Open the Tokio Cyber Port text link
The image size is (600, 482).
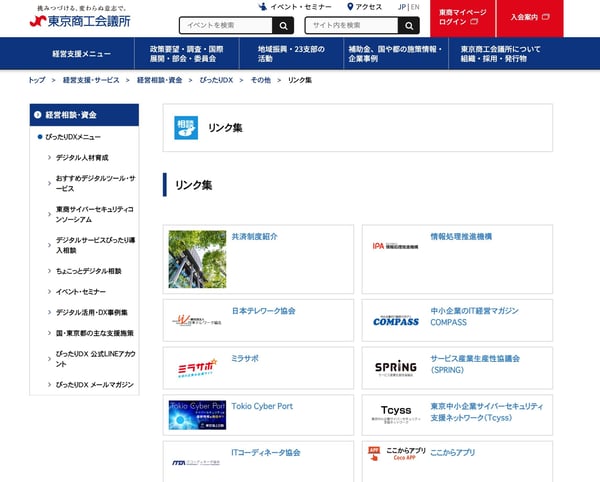(x=262, y=406)
